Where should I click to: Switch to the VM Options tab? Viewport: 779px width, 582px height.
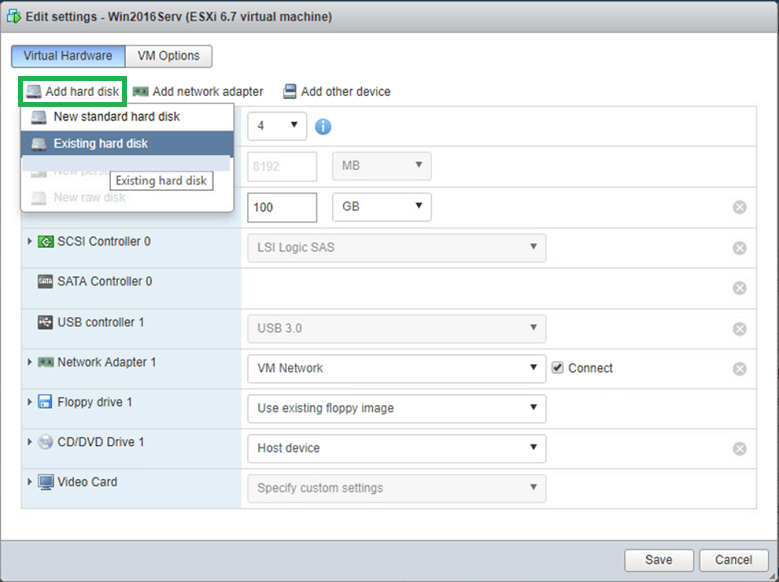pos(169,56)
